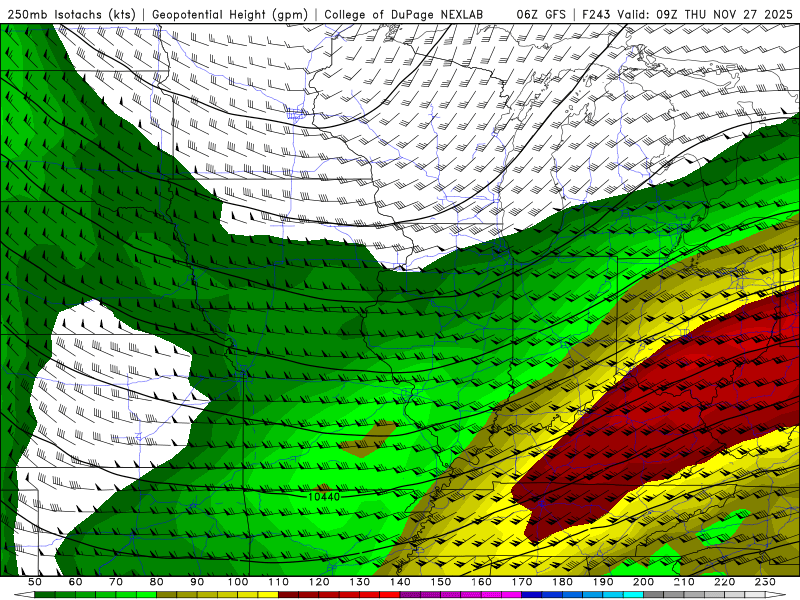
Task: Click the 60 value on the color scale
Action: click(75, 582)
